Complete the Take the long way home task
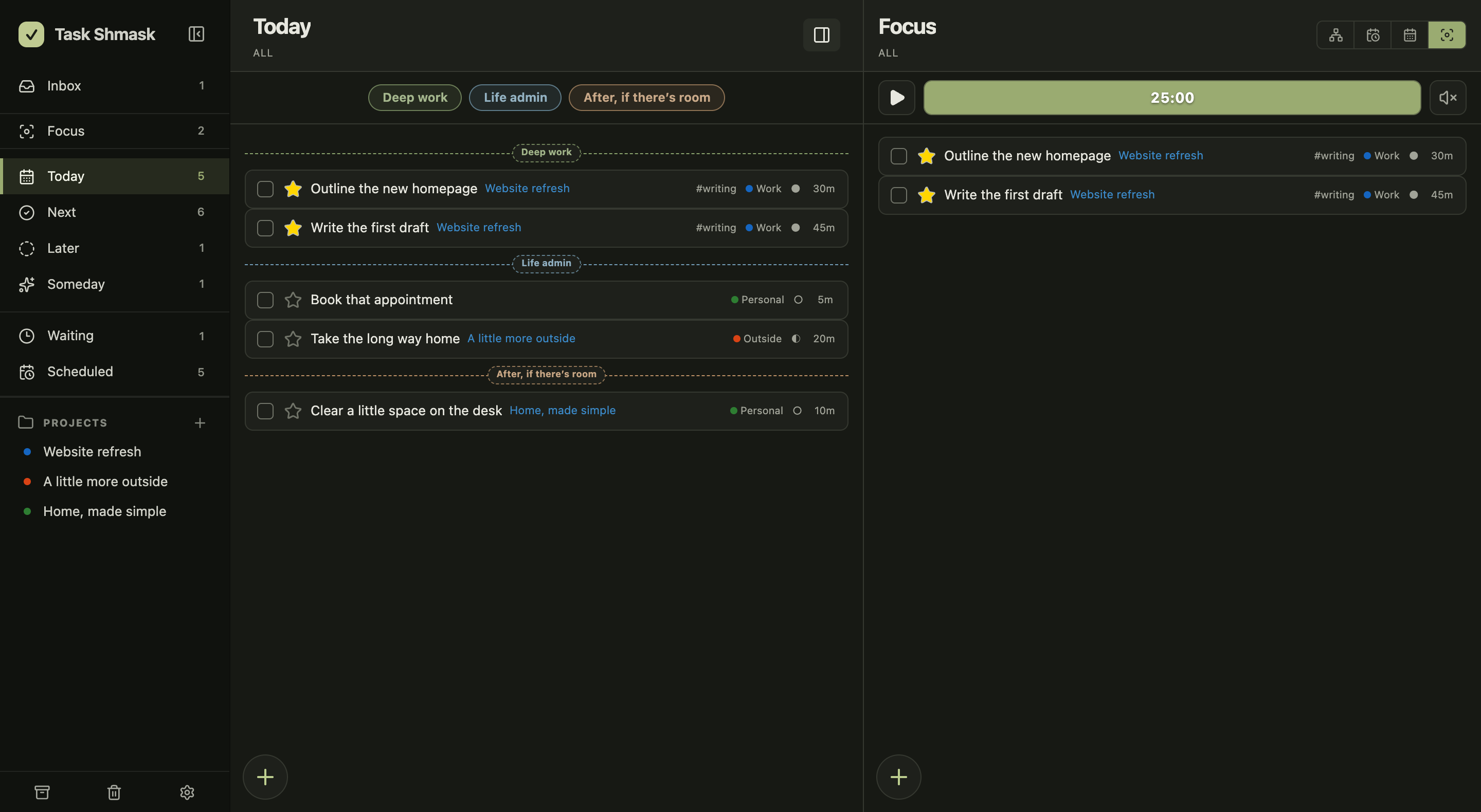The height and width of the screenshot is (812, 1481). (265, 339)
